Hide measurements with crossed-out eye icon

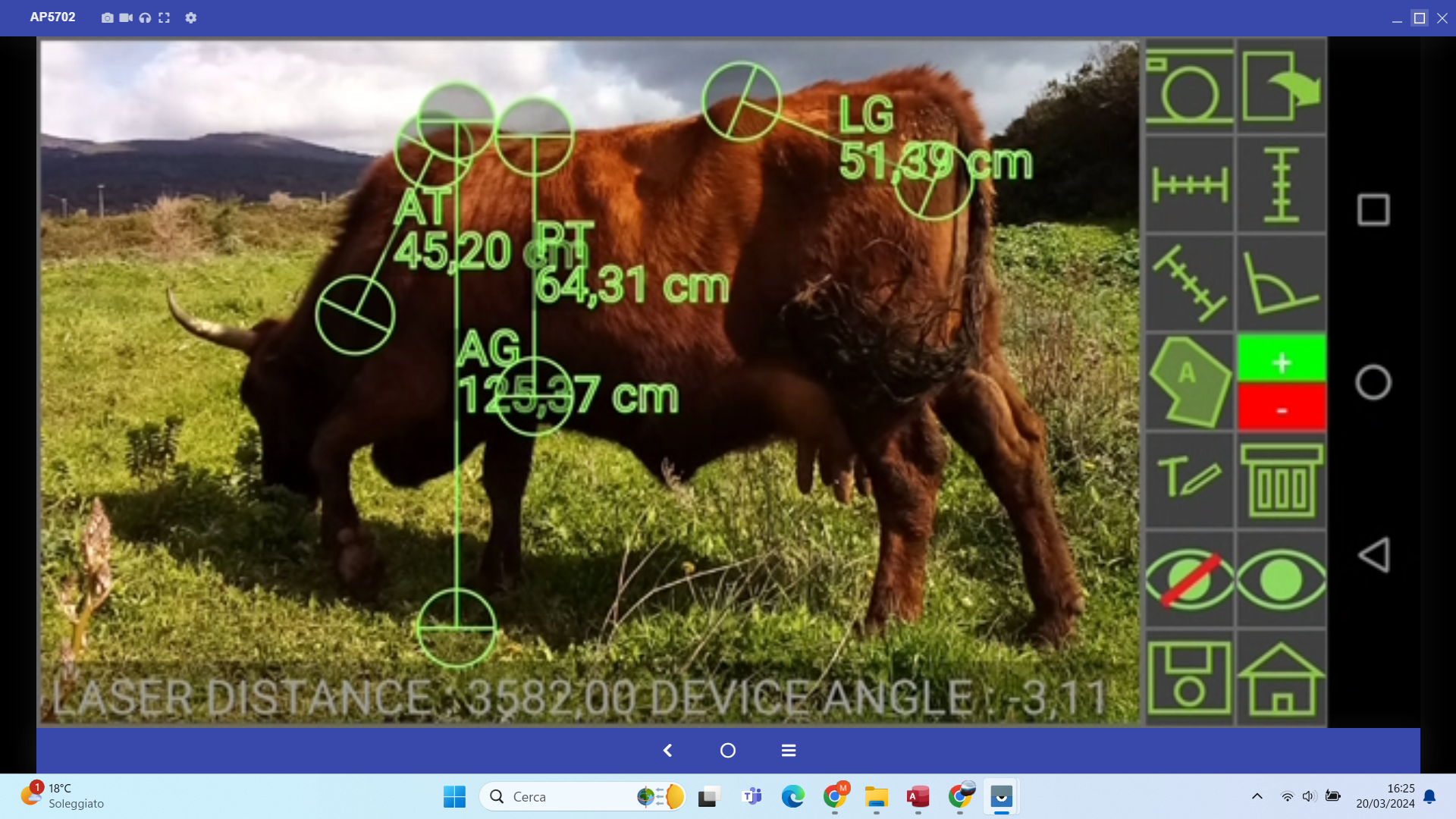1188,579
